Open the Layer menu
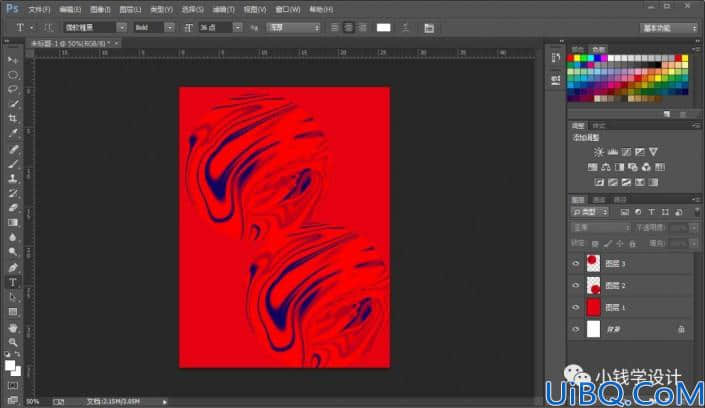 130,9
